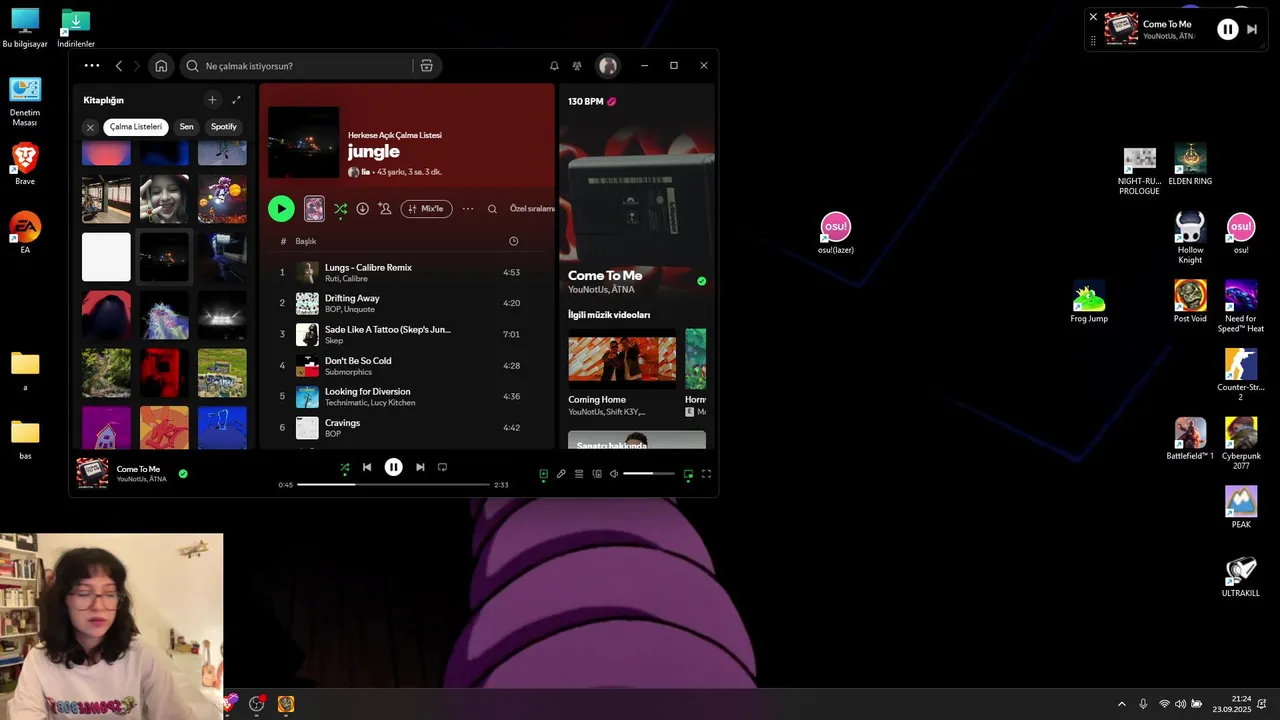Screen dimensions: 1280x720
Task: Show lyrics with the microphone icon
Action: pos(561,474)
